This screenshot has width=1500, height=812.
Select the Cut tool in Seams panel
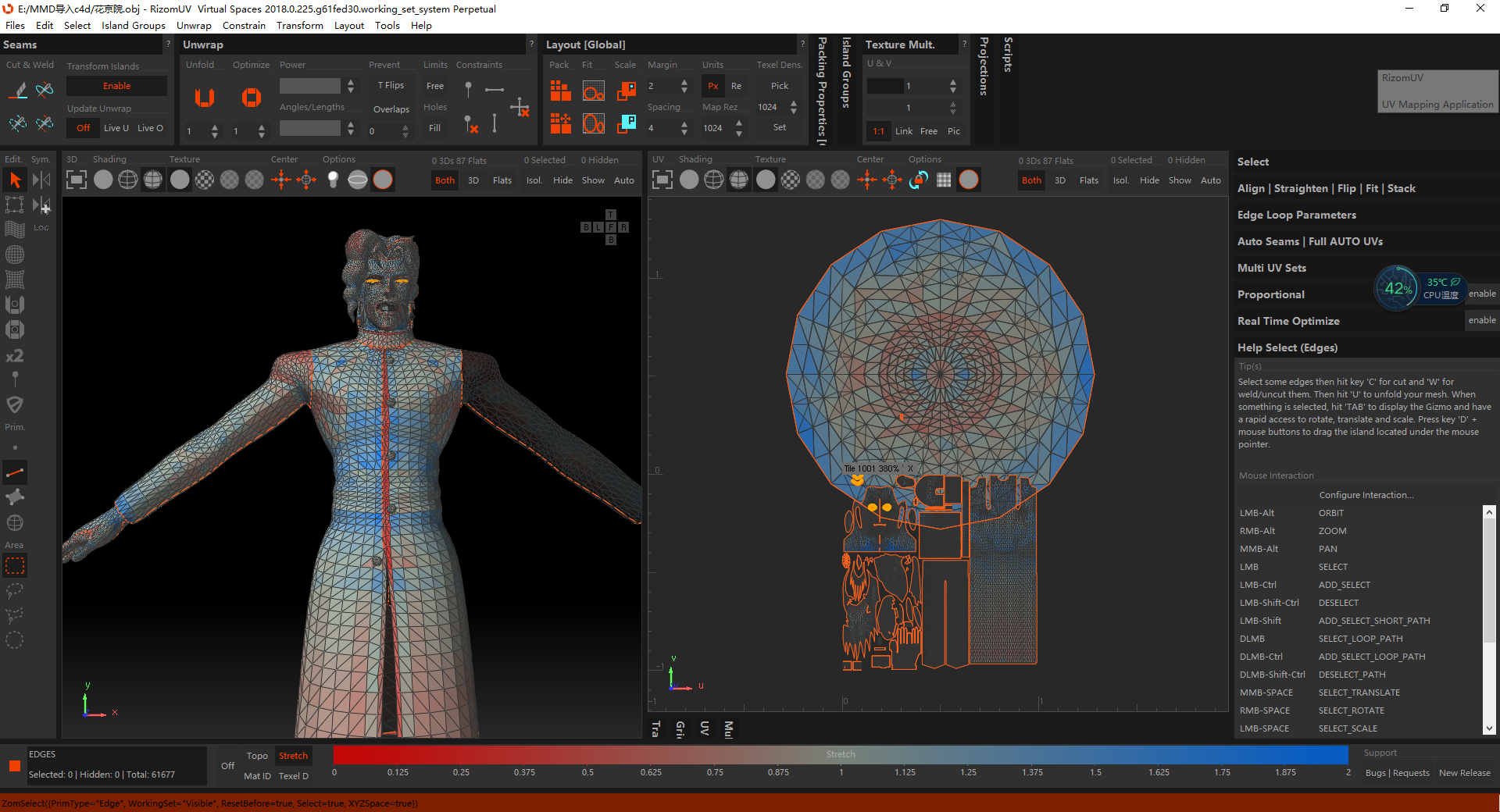click(17, 90)
